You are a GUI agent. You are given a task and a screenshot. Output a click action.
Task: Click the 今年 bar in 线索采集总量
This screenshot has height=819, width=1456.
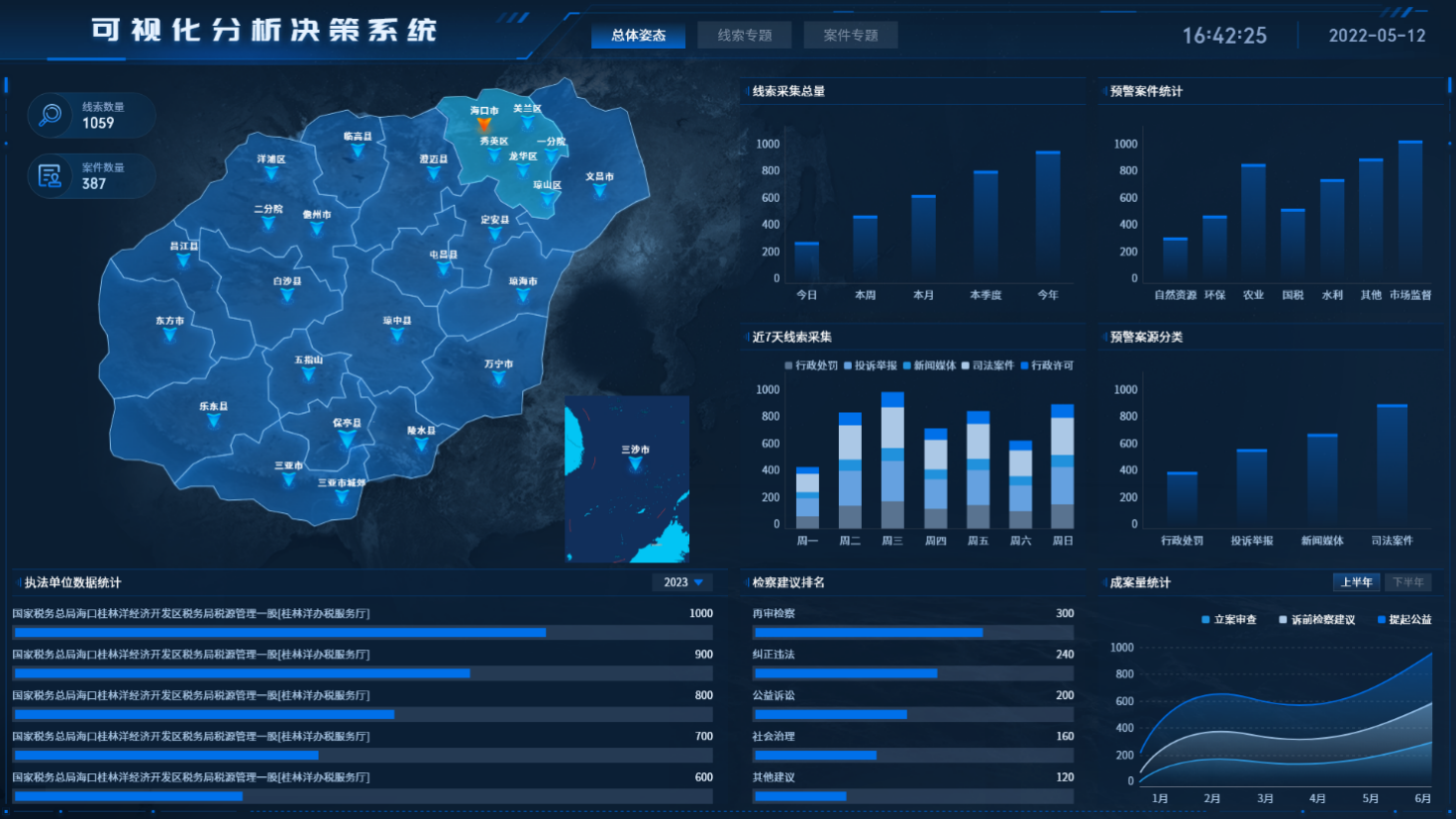point(1048,216)
